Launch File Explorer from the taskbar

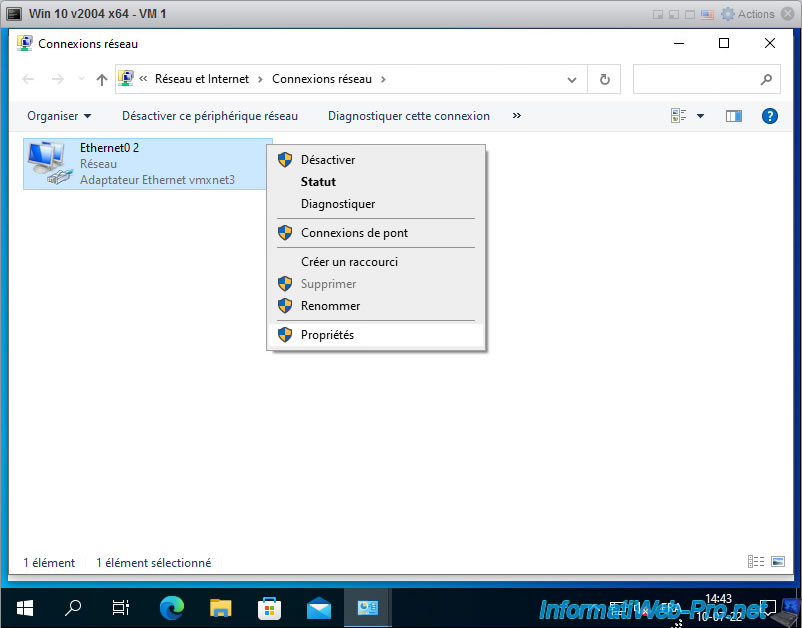tap(219, 607)
